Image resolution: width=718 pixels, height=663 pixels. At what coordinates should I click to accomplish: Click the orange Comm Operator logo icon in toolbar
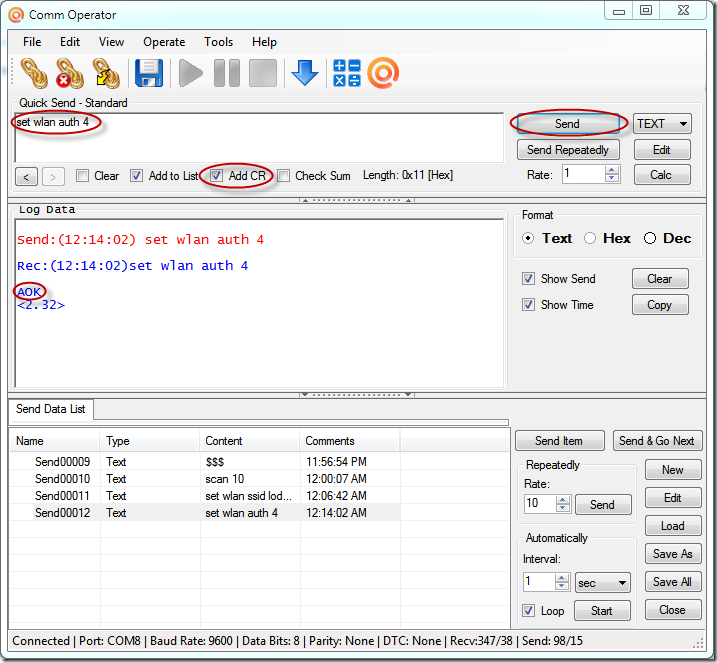coord(383,73)
